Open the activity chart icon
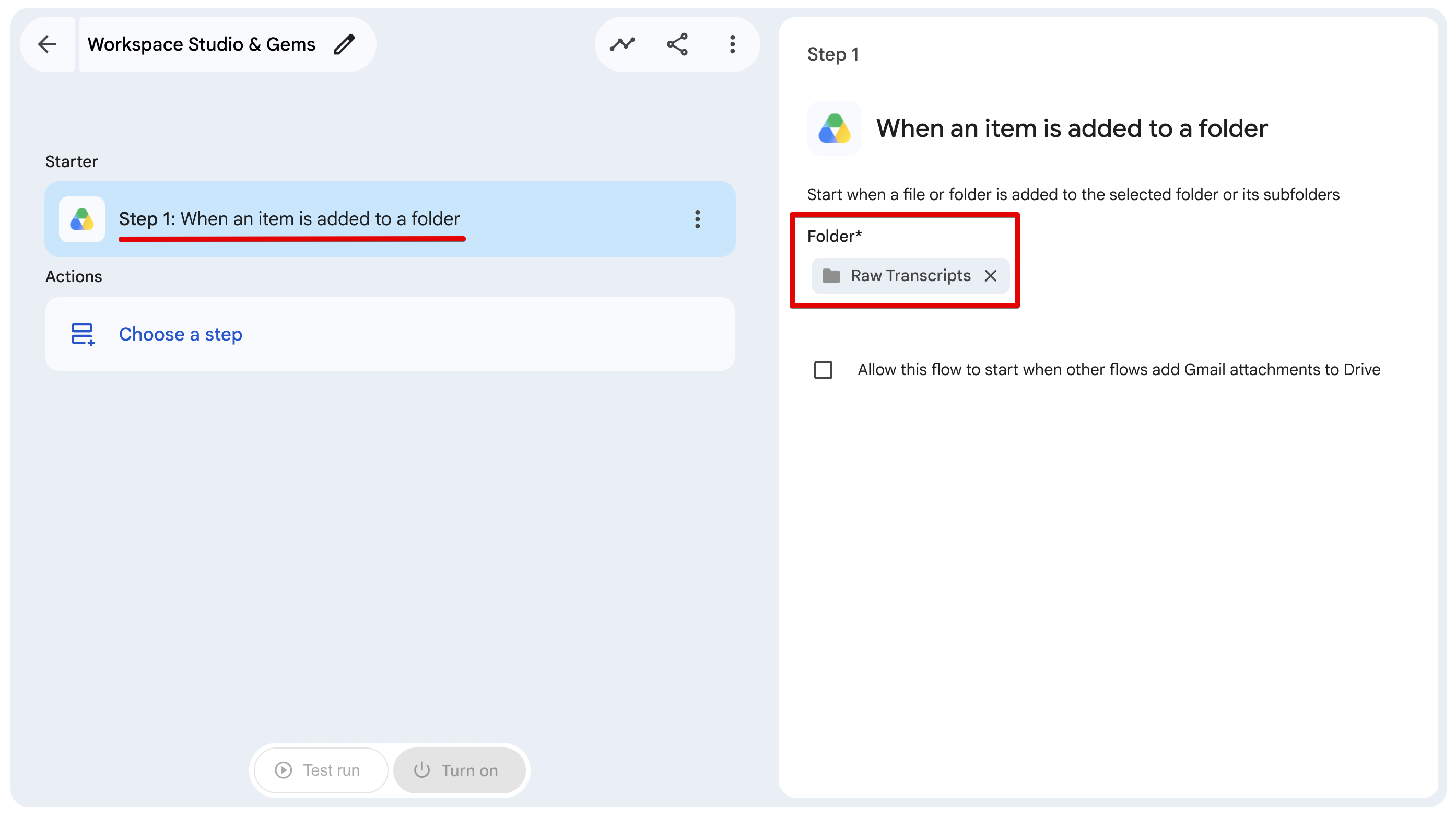The width and height of the screenshot is (1456, 818). (623, 44)
